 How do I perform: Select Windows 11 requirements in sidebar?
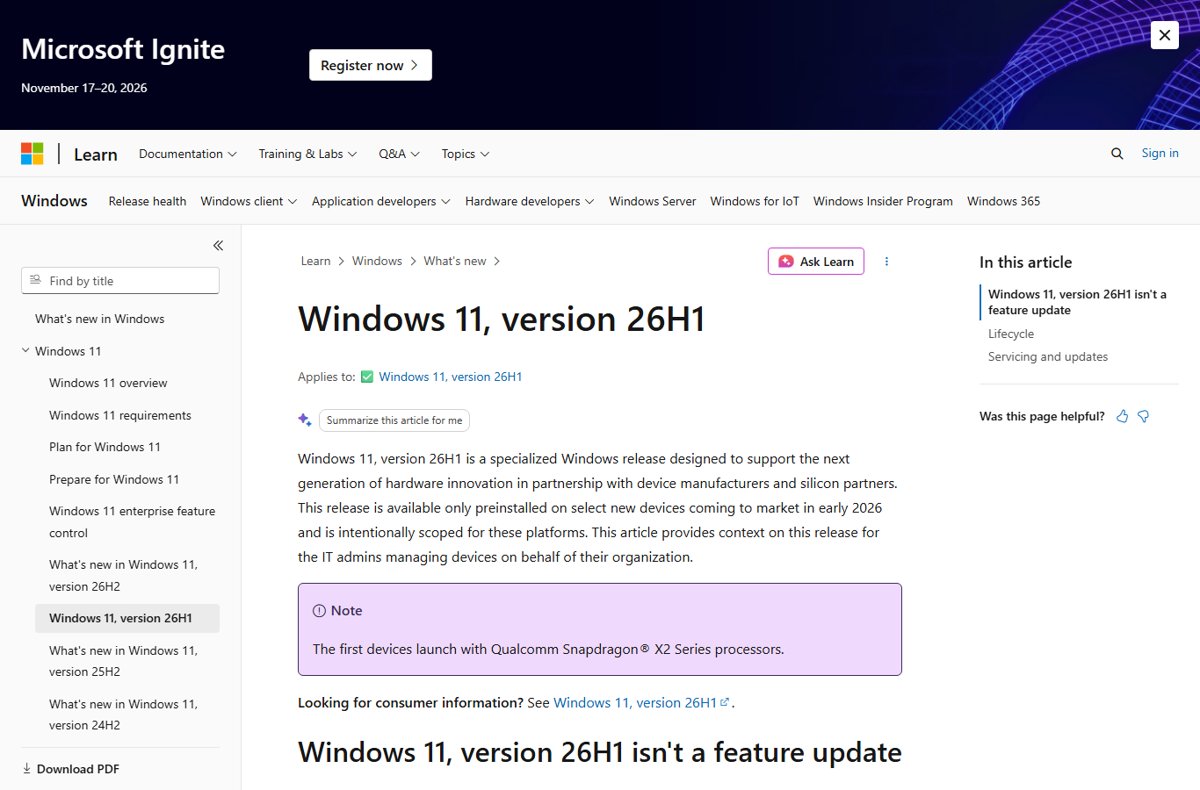click(120, 415)
